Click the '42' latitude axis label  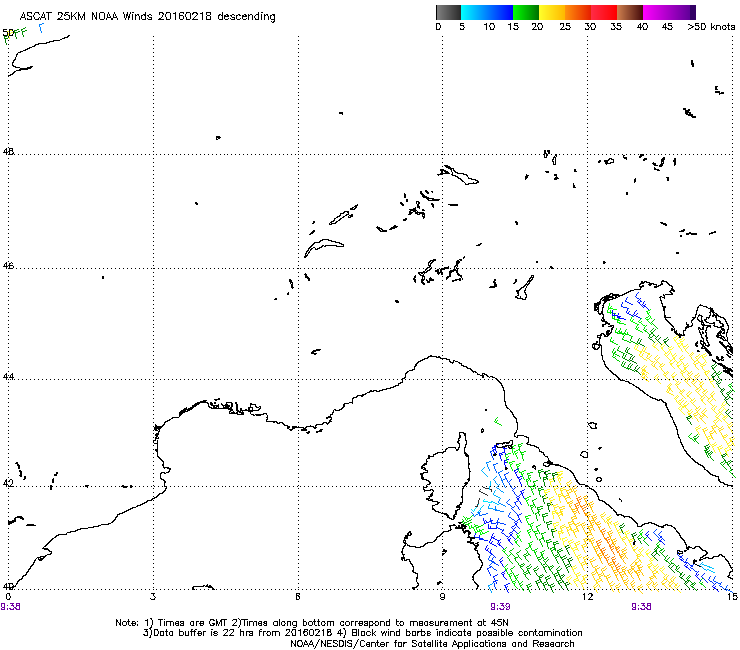[8, 483]
